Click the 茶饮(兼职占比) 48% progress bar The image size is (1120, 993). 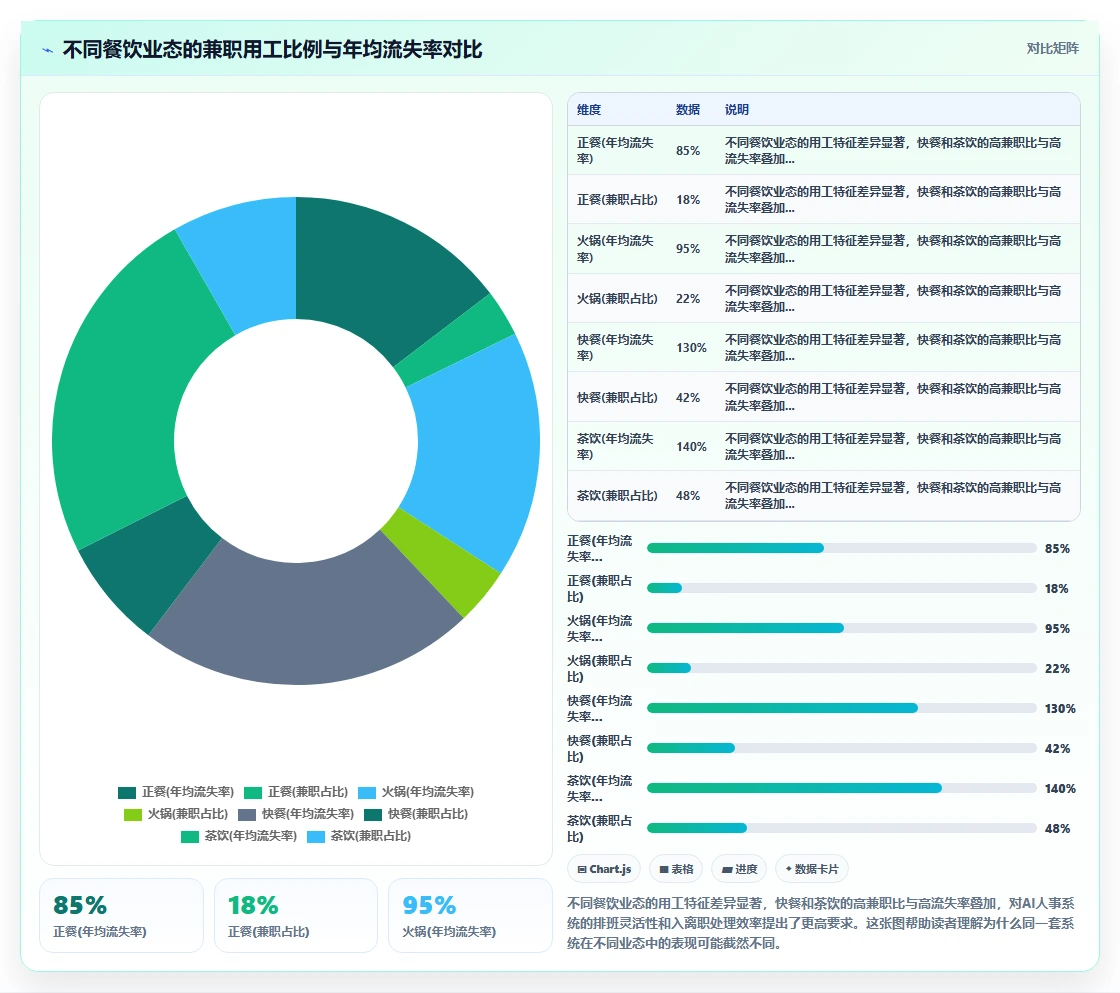pos(841,828)
